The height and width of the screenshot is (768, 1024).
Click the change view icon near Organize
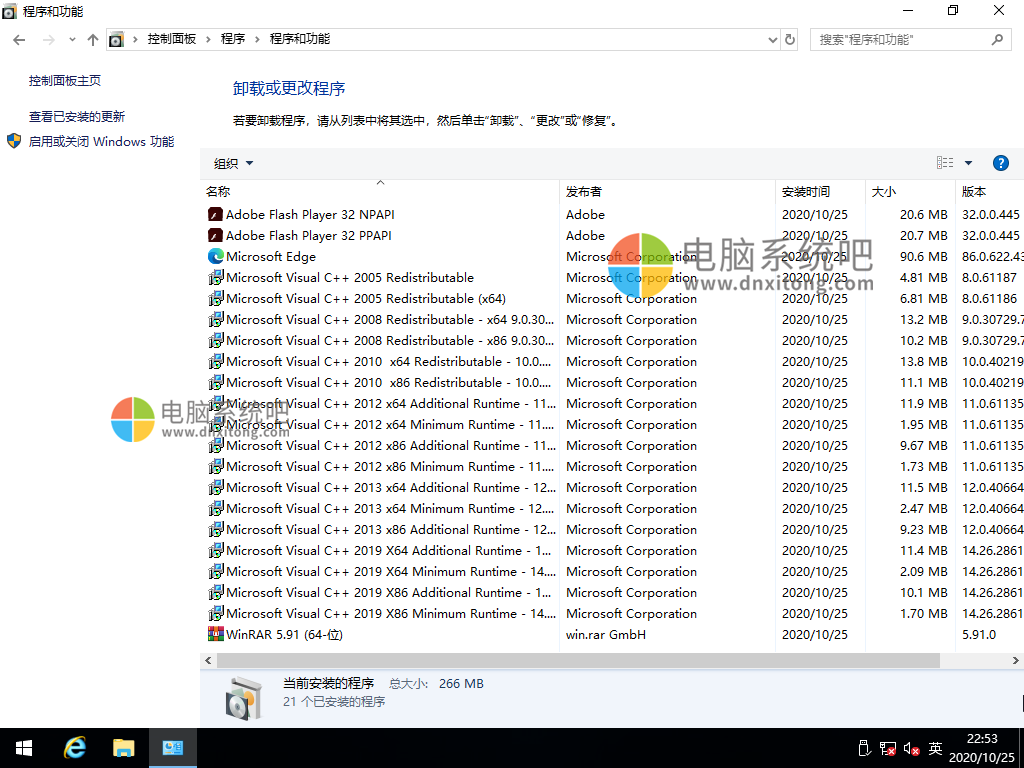point(944,162)
